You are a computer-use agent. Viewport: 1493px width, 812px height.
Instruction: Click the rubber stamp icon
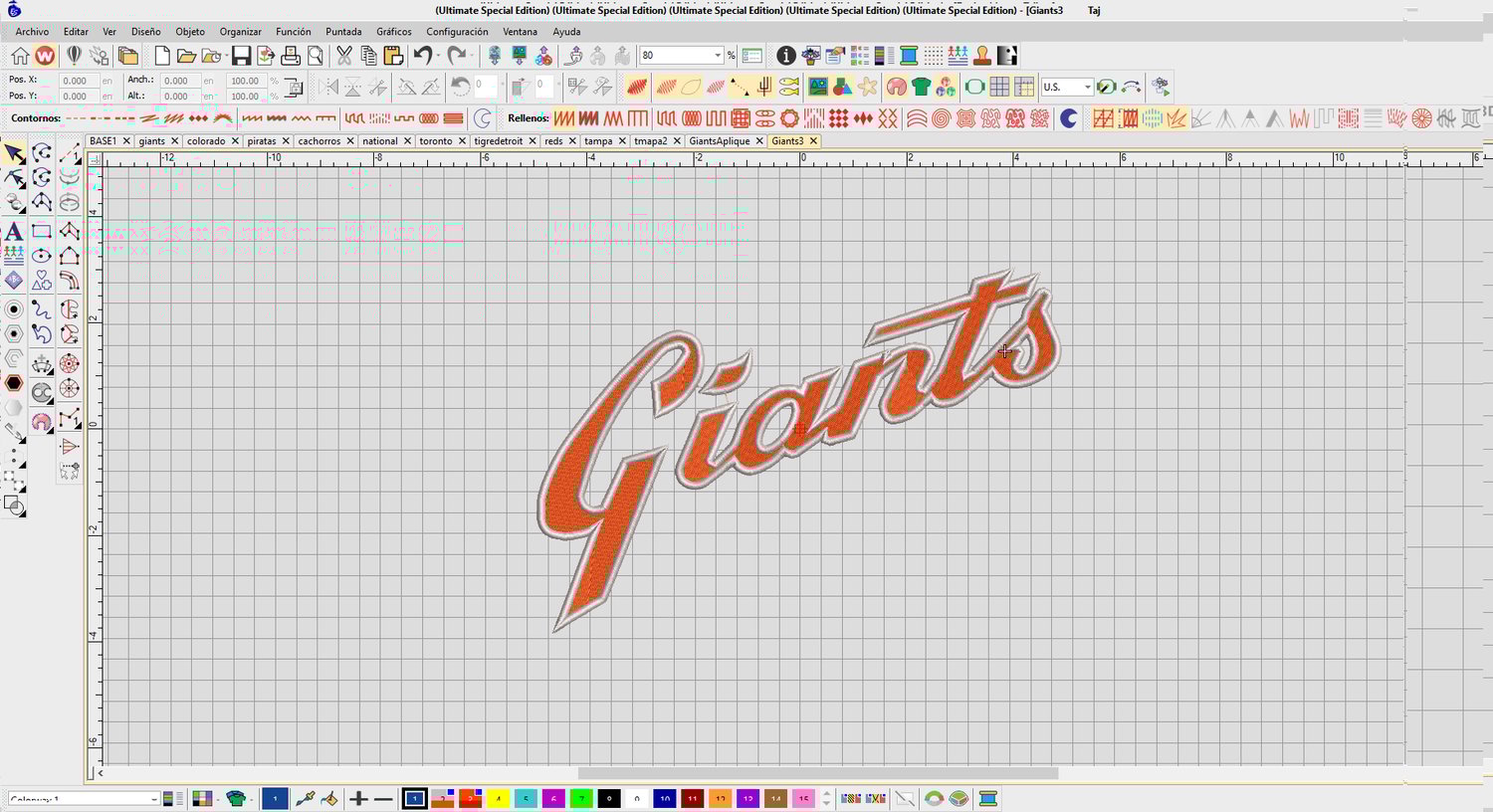click(x=982, y=56)
